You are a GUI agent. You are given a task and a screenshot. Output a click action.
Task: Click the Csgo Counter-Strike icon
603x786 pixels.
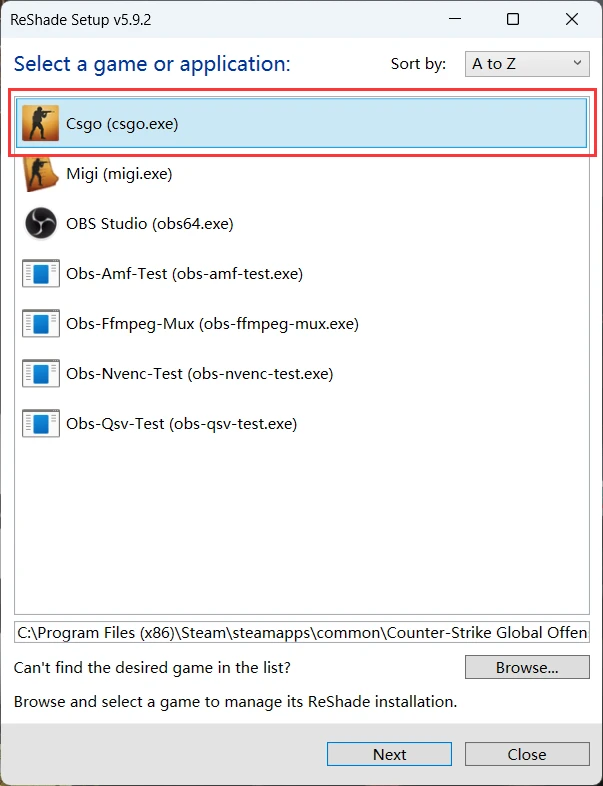(41, 123)
